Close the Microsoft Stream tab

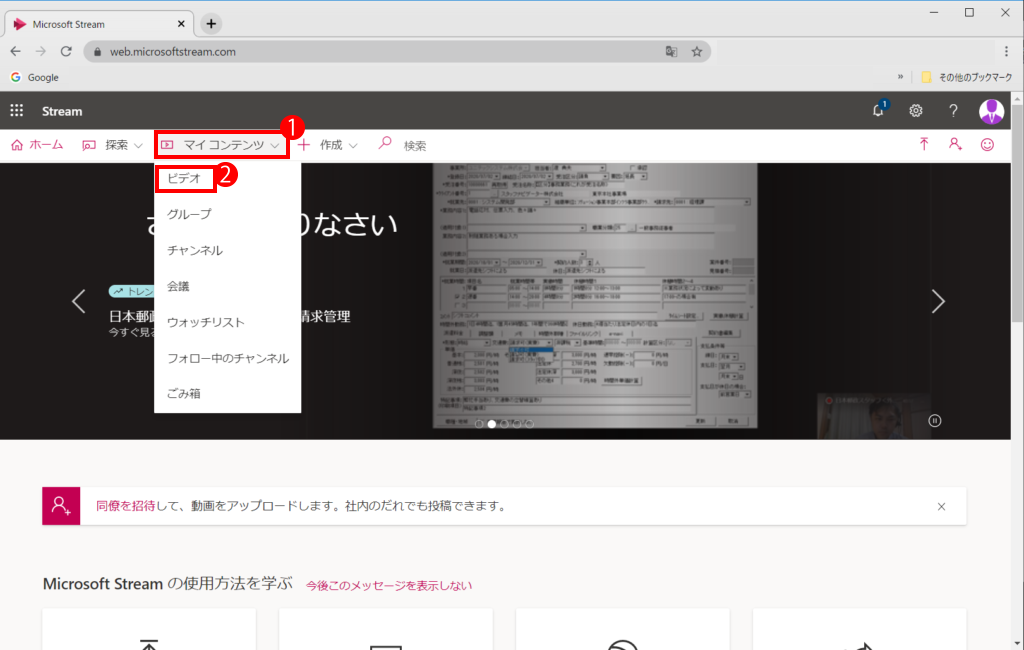181,24
